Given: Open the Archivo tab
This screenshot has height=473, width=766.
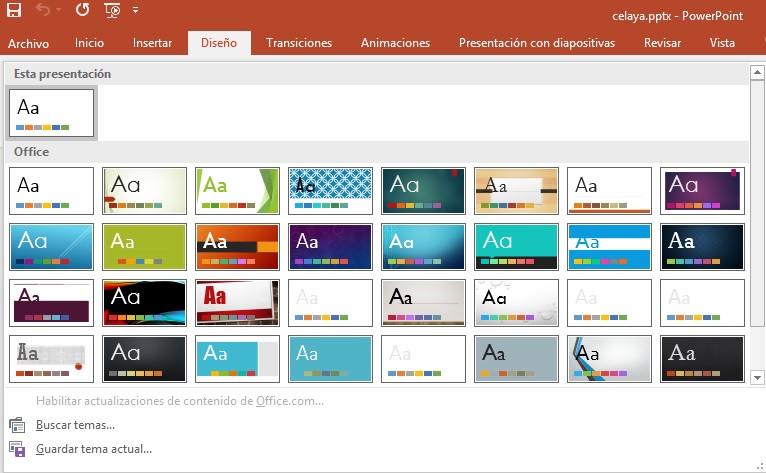Looking at the screenshot, I should 28,43.
